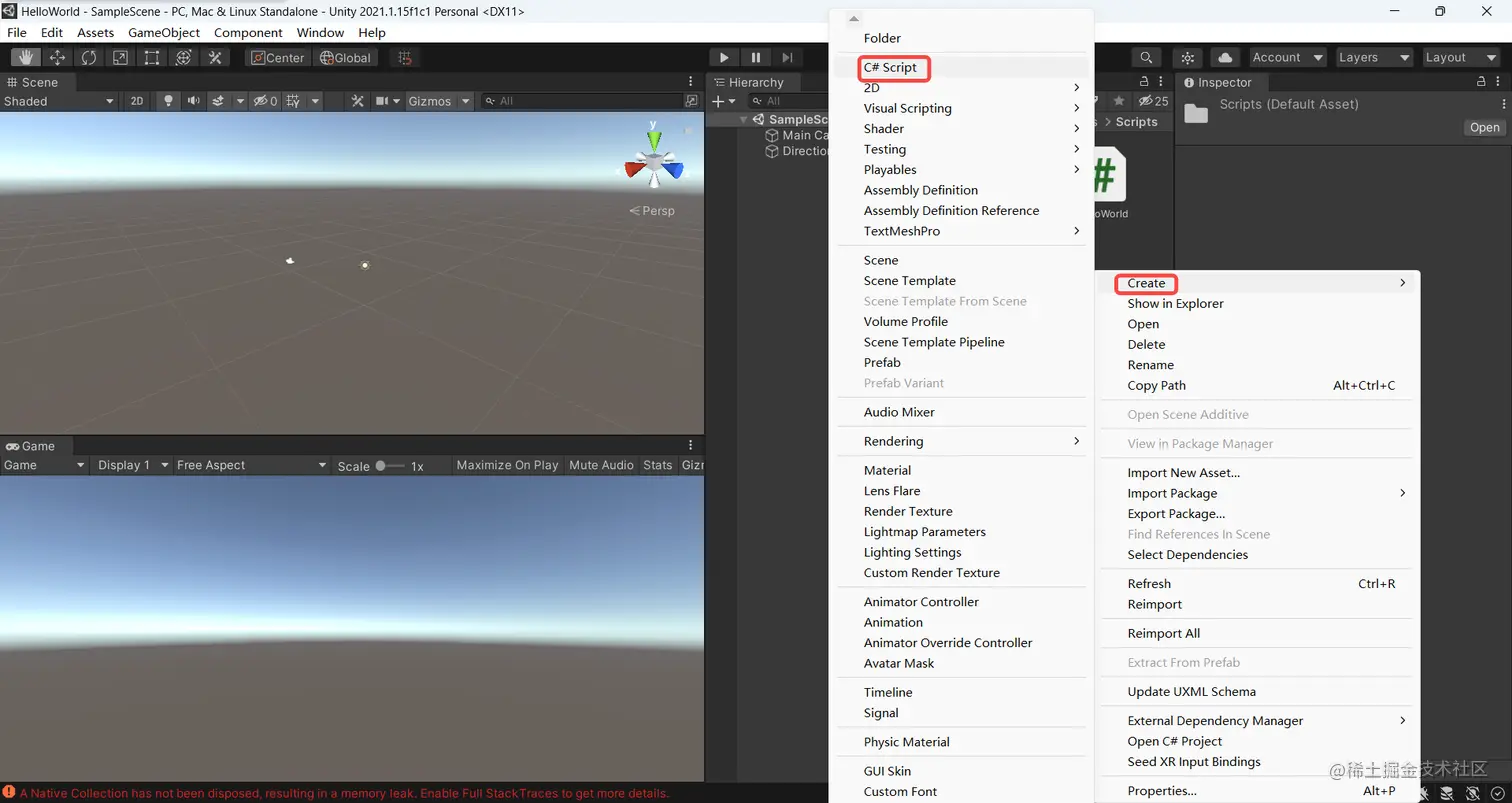Image resolution: width=1512 pixels, height=803 pixels.
Task: Open the Layout dropdown
Action: pyautogui.click(x=1461, y=58)
